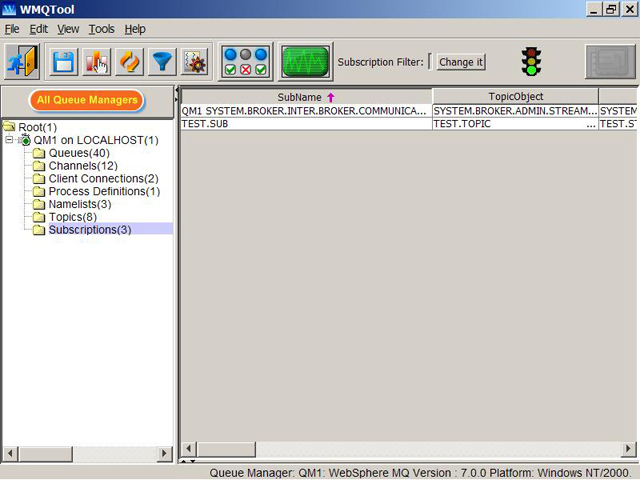Click the TopicObject column header
The image size is (640, 480).
click(516, 96)
